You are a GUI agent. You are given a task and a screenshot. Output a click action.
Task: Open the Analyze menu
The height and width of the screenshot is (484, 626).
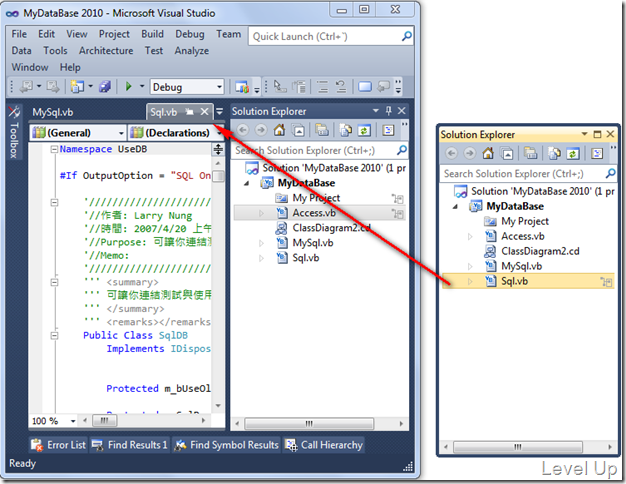point(192,51)
